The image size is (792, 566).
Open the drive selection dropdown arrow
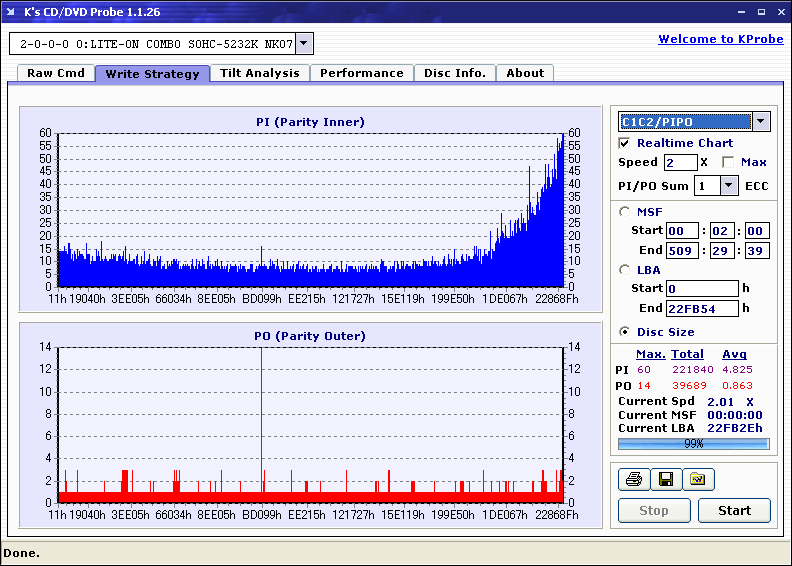[304, 43]
